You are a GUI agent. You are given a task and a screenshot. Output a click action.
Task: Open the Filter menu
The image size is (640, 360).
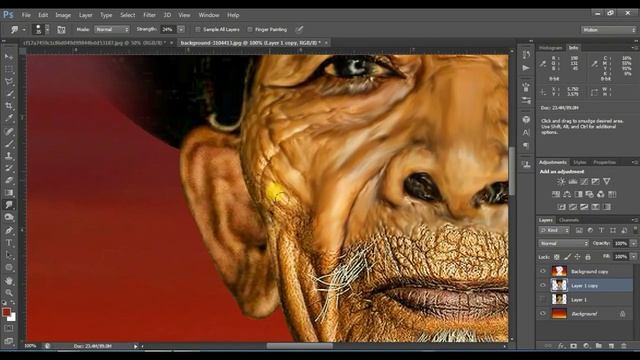[x=149, y=15]
